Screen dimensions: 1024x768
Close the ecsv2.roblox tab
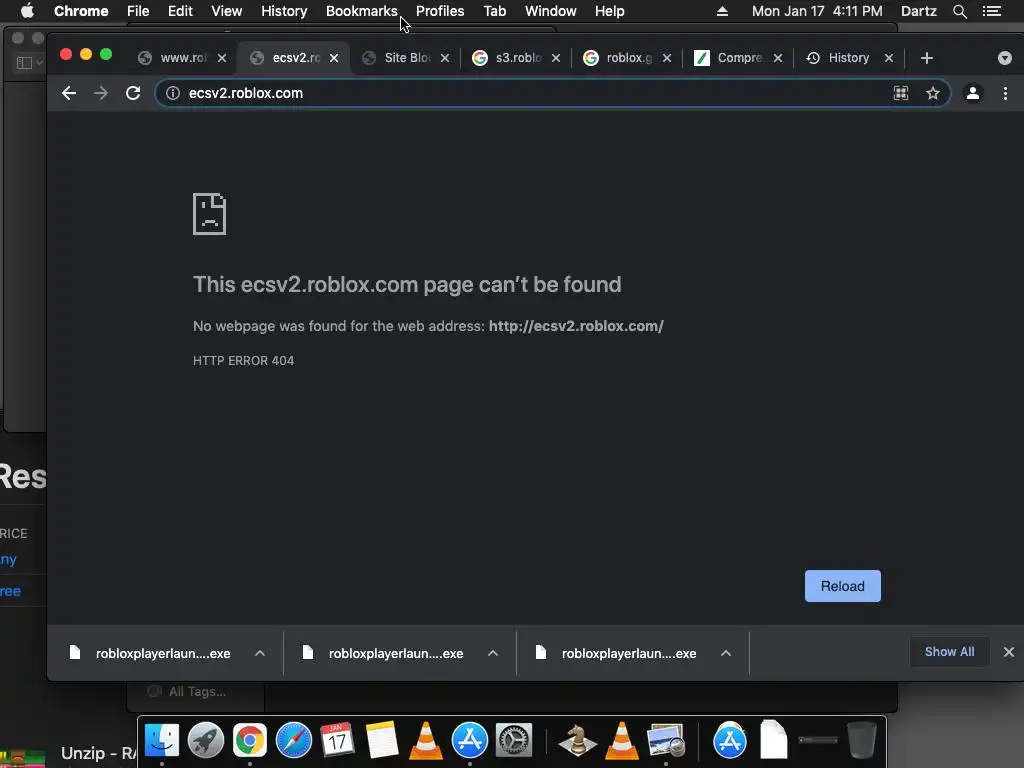point(334,58)
